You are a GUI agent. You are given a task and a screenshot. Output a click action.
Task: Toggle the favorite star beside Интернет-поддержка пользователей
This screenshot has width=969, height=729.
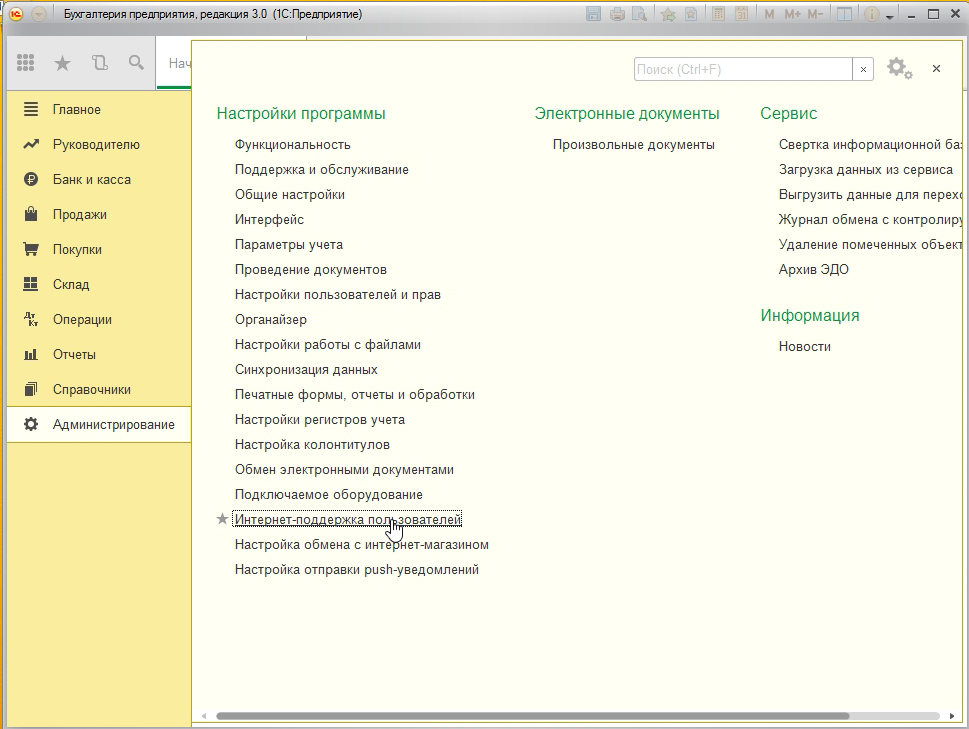click(222, 519)
